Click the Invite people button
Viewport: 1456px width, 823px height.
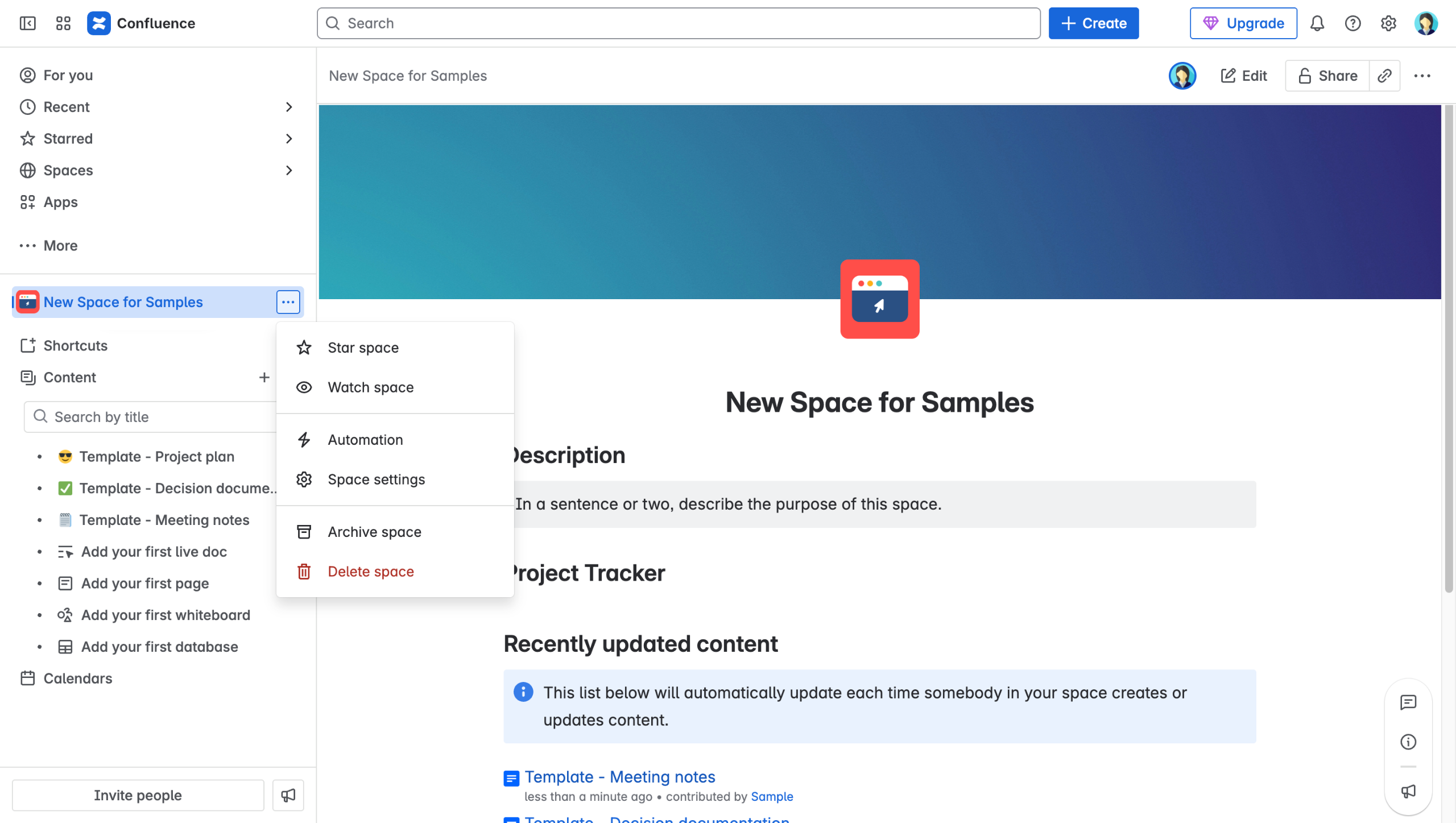click(x=138, y=795)
